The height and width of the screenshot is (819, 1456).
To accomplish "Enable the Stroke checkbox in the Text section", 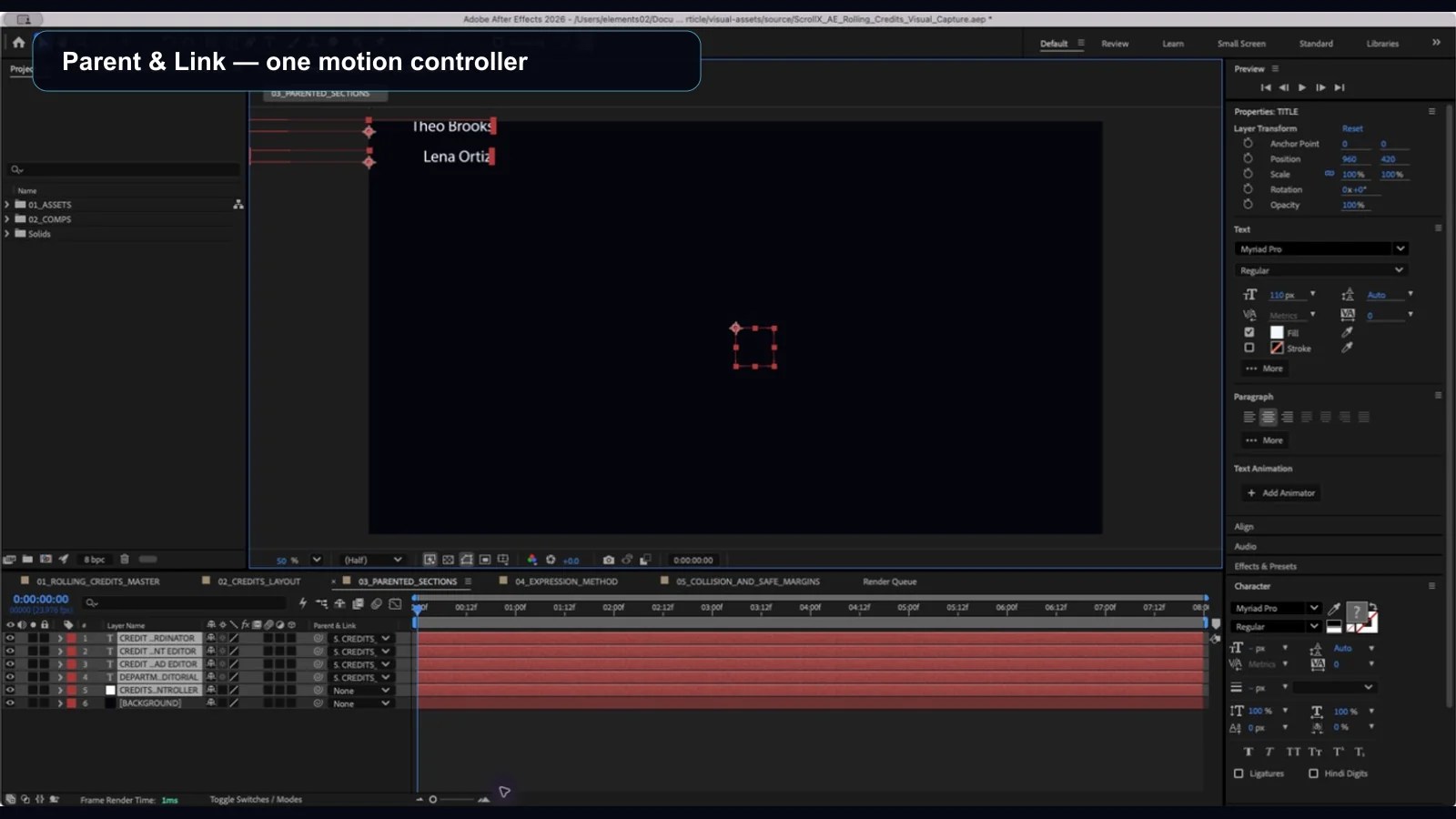I will click(1249, 348).
